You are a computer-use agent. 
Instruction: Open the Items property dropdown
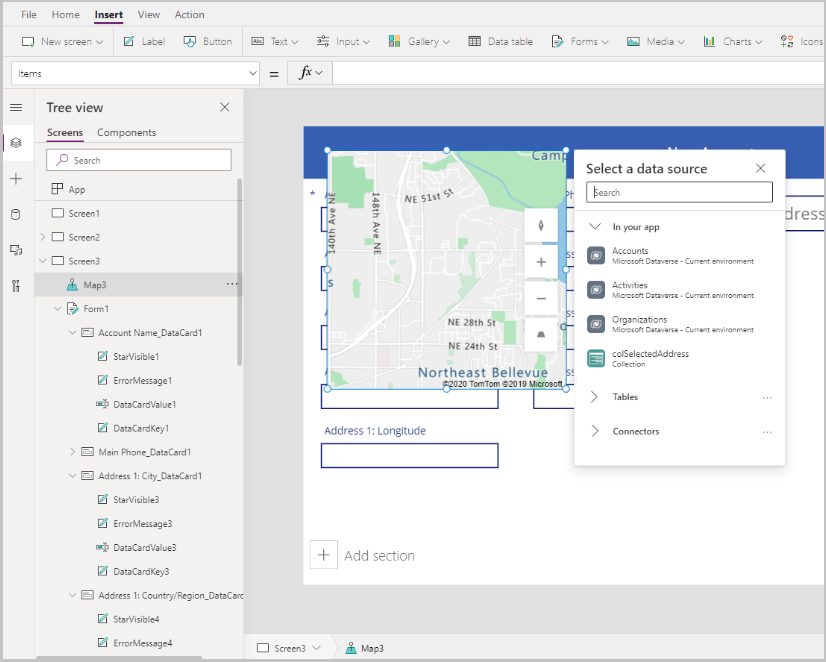click(x=252, y=73)
